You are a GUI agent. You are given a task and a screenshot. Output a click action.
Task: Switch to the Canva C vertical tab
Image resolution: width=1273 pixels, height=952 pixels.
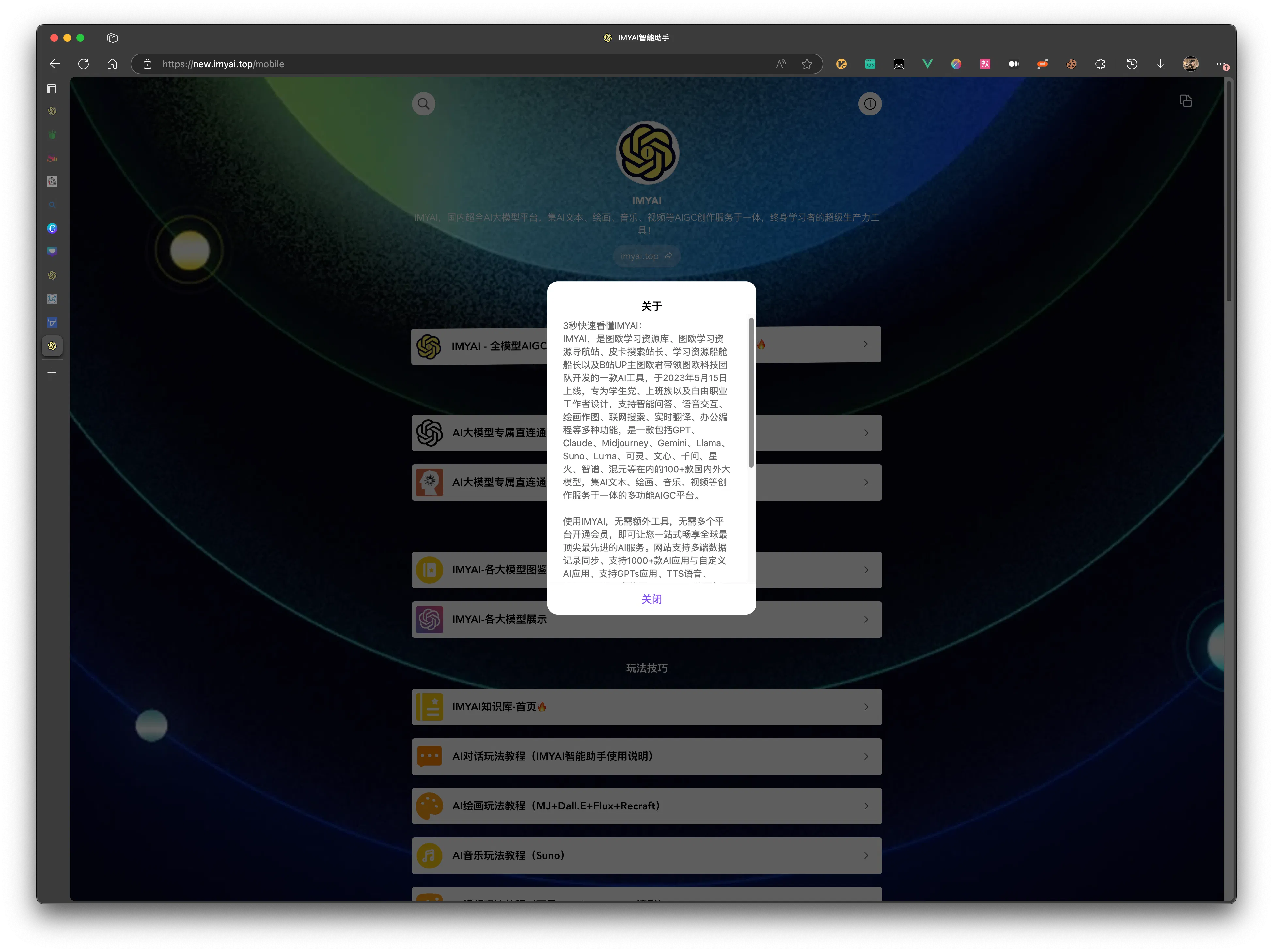52,228
